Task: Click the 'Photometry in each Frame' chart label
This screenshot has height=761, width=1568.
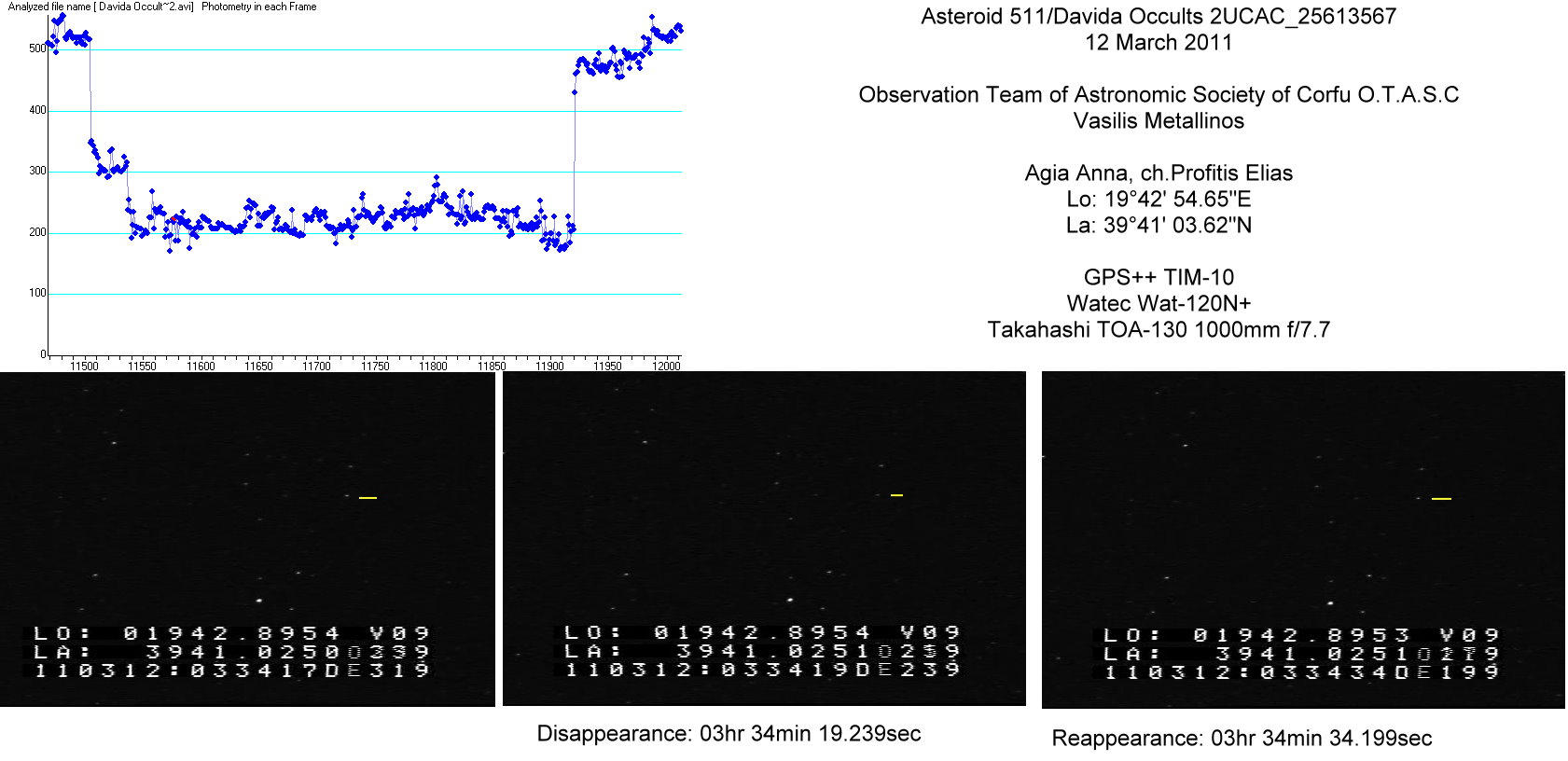Action: click(x=259, y=7)
